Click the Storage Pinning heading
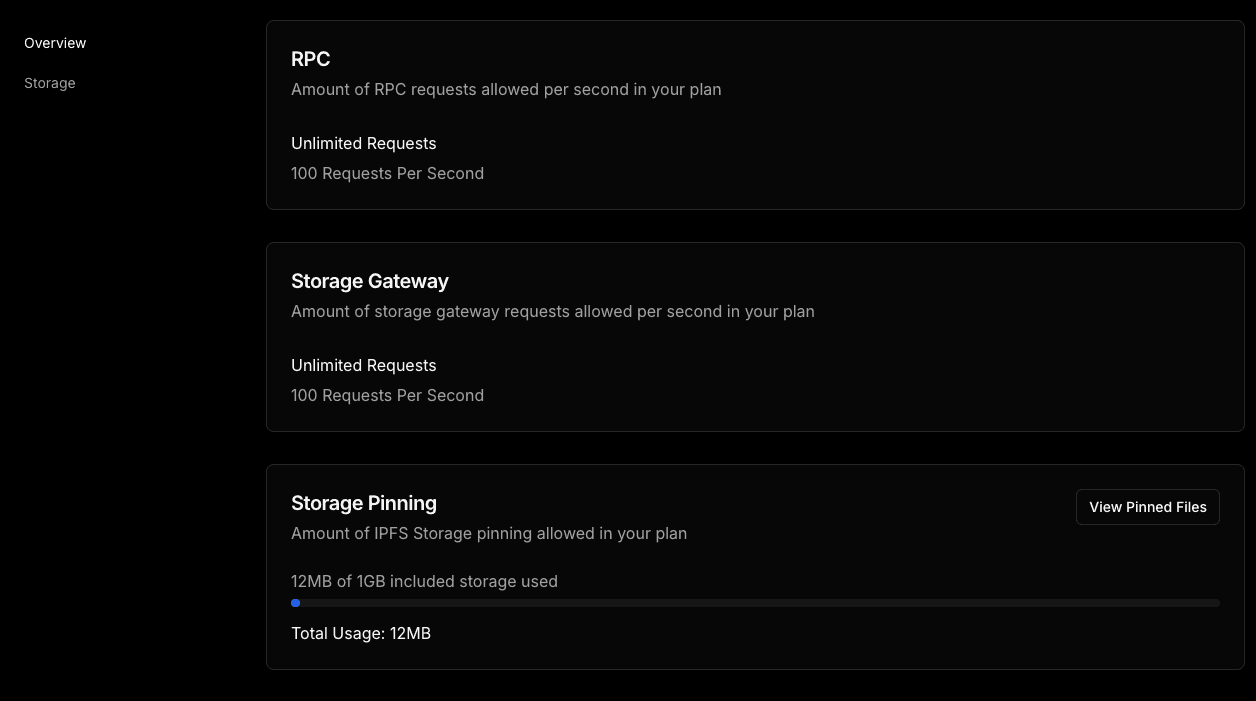The image size is (1256, 701). point(363,503)
